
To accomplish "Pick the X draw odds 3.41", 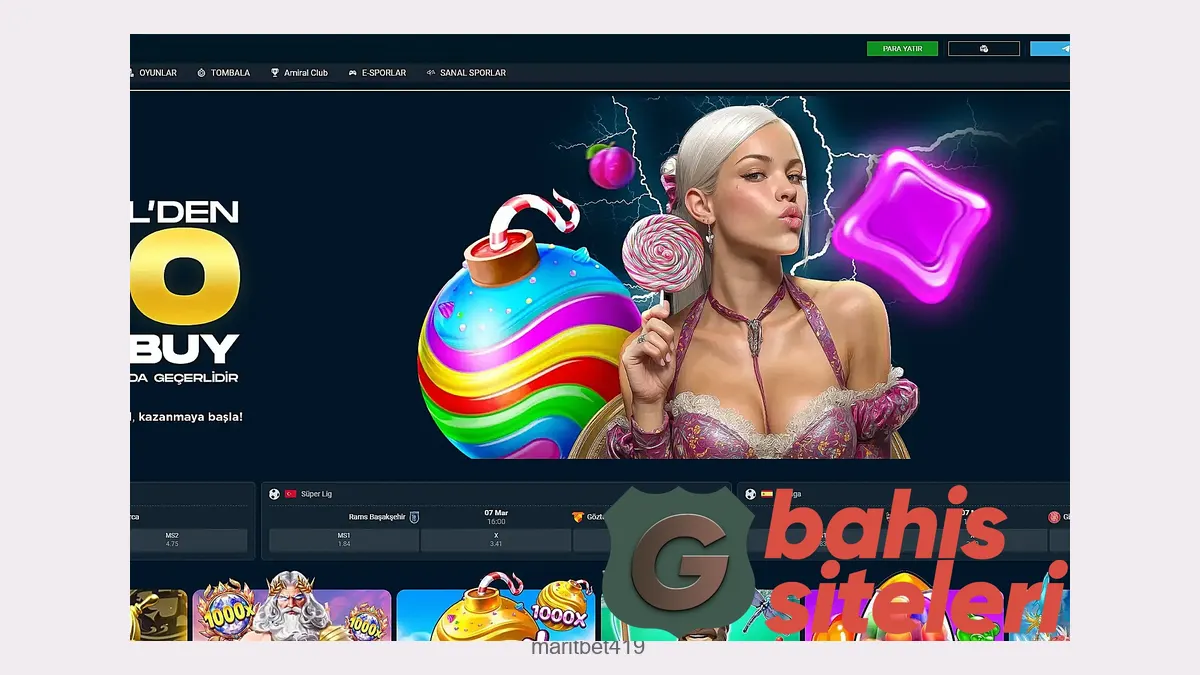I will click(x=495, y=540).
